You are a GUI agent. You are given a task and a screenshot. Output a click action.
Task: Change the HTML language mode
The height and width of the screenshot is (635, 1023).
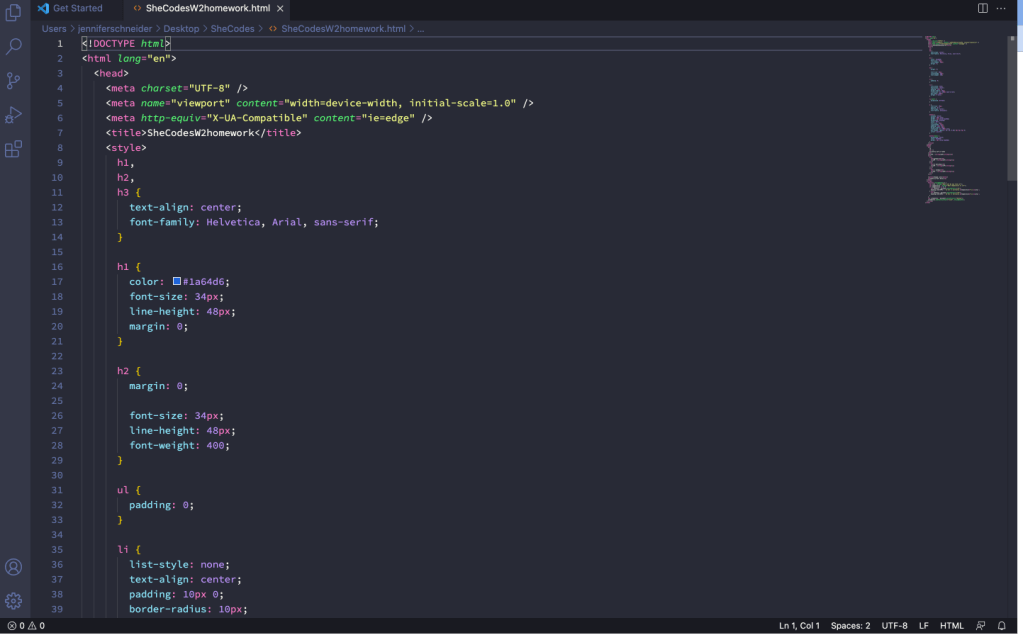coord(951,626)
